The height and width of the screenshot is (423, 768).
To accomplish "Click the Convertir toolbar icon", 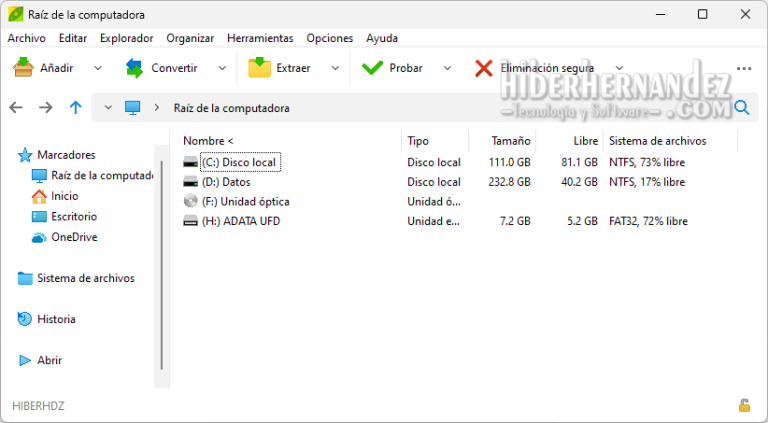I will 134,68.
